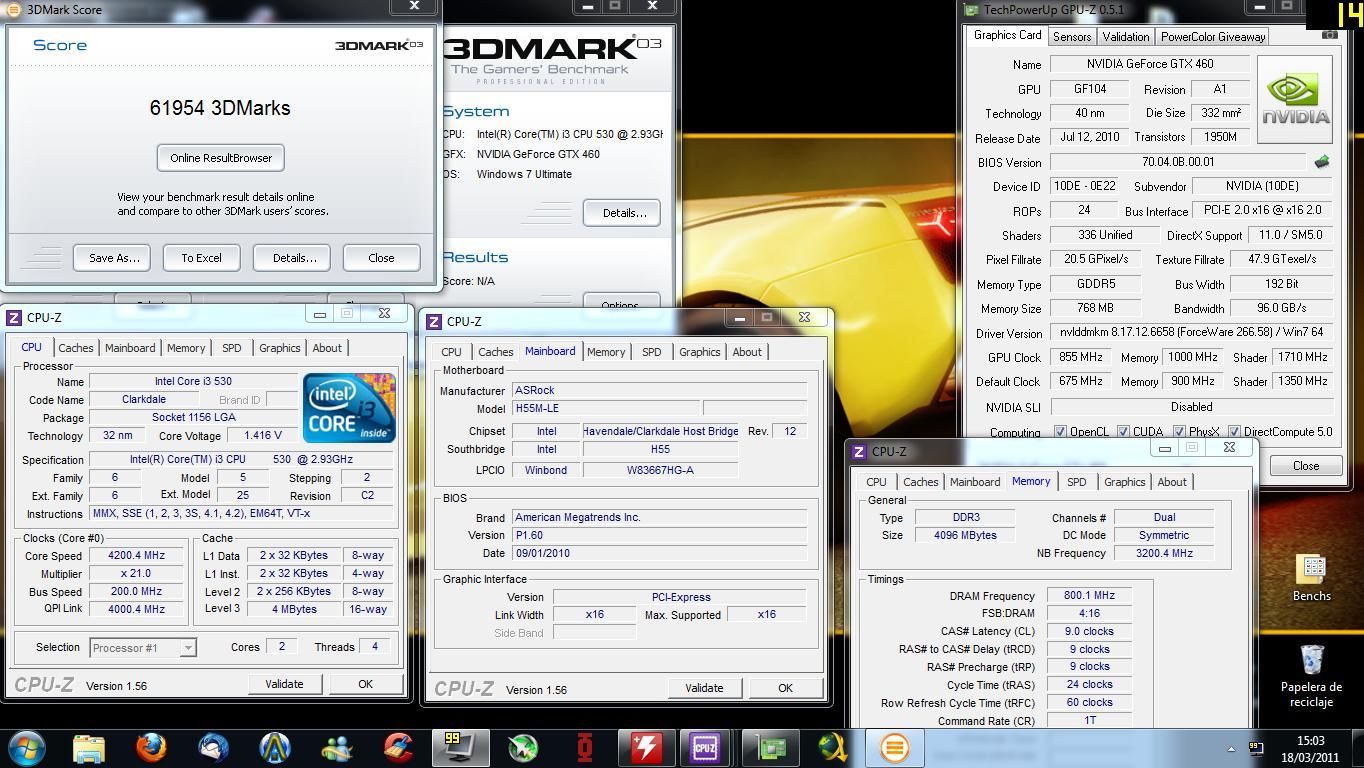Open the Windows Start menu

click(26, 747)
